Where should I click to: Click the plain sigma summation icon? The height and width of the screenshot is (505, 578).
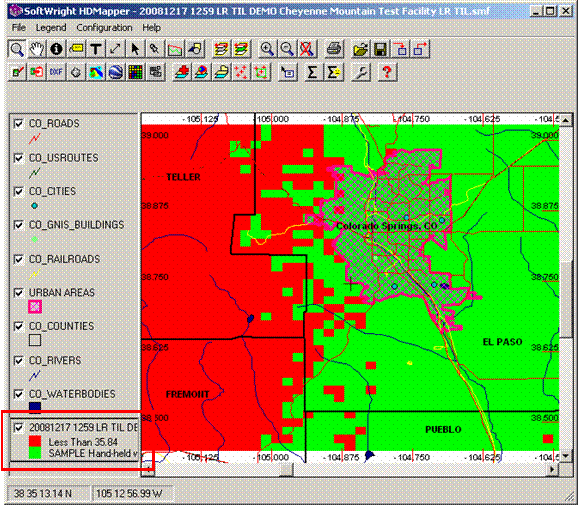click(312, 72)
